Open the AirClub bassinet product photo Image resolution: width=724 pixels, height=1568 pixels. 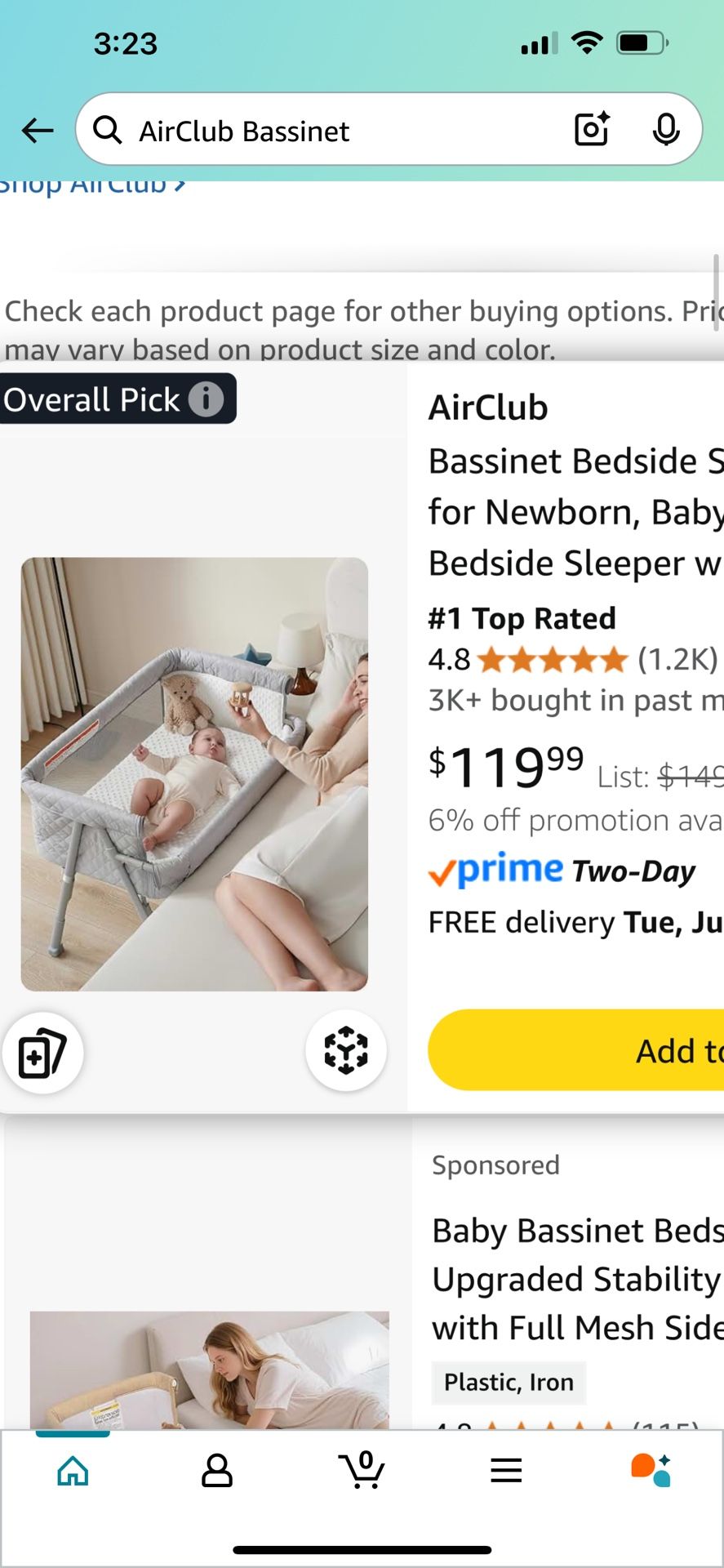pos(194,774)
